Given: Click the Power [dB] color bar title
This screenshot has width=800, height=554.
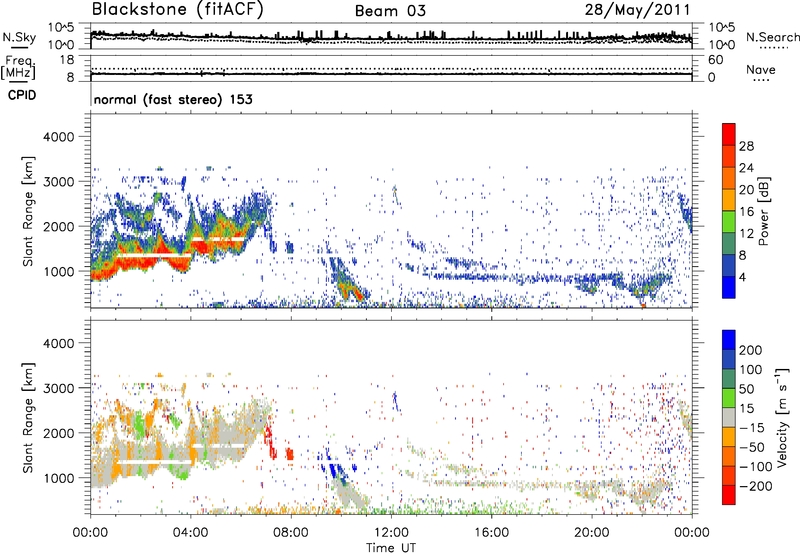Looking at the screenshot, I should (764, 211).
